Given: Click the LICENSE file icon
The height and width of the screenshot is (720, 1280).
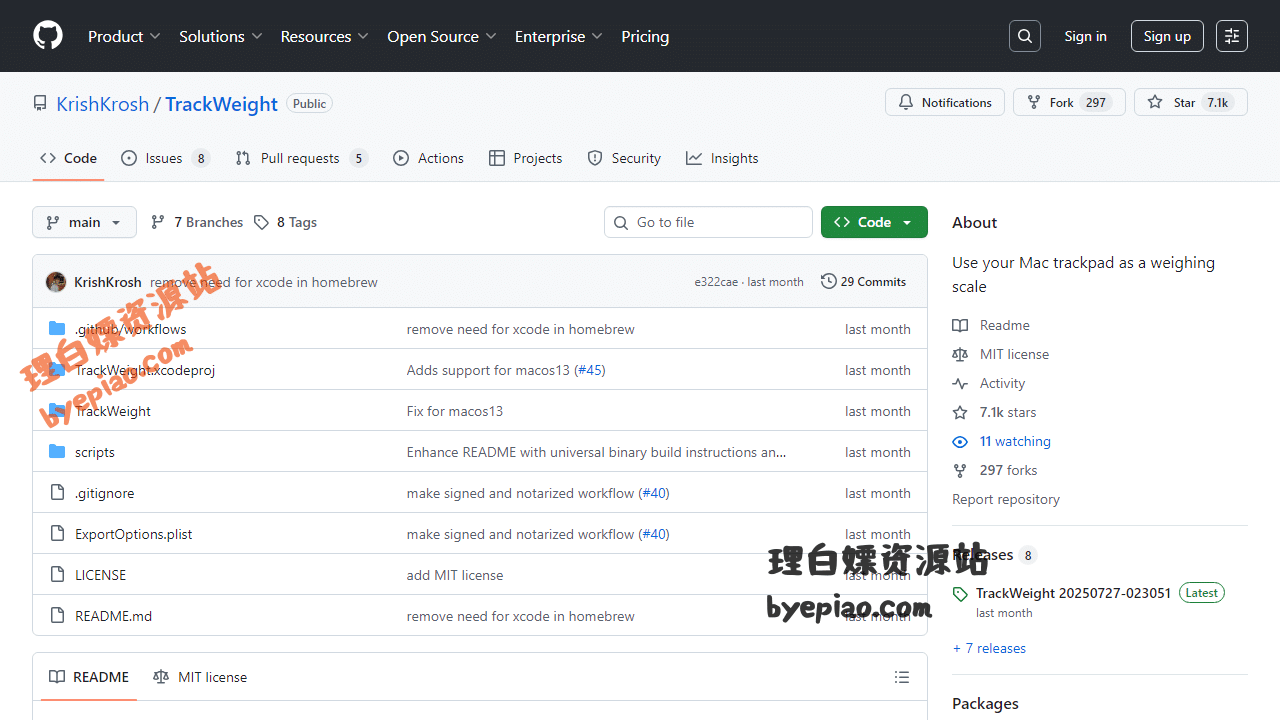Looking at the screenshot, I should point(57,575).
